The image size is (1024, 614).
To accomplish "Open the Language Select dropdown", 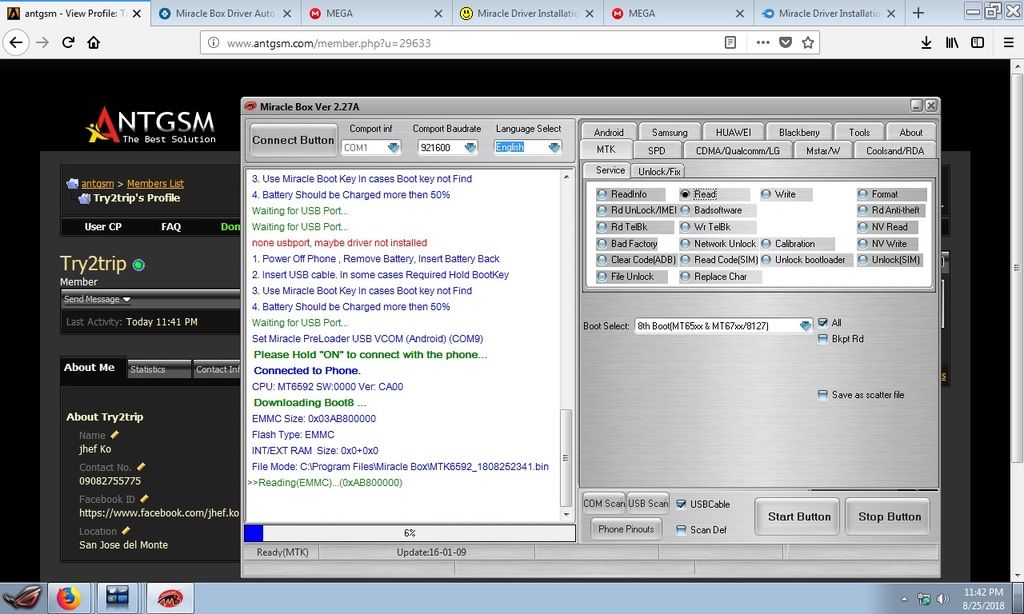I will [554, 147].
